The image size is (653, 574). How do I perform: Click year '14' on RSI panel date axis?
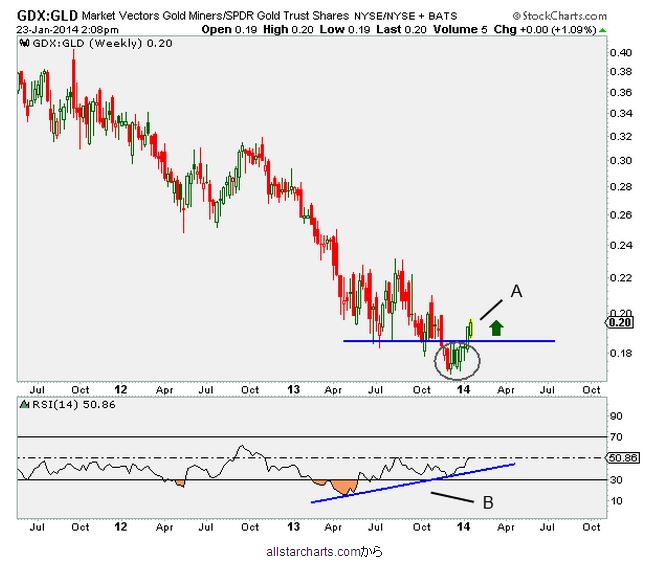tap(463, 527)
